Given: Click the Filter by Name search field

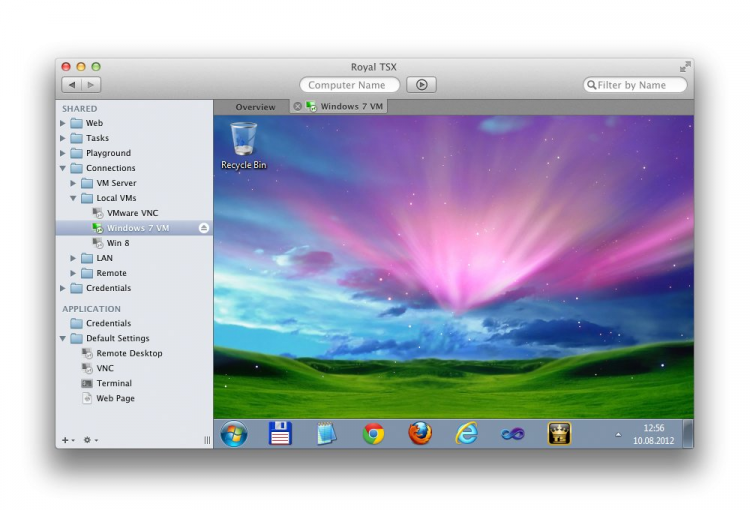Looking at the screenshot, I should (635, 85).
